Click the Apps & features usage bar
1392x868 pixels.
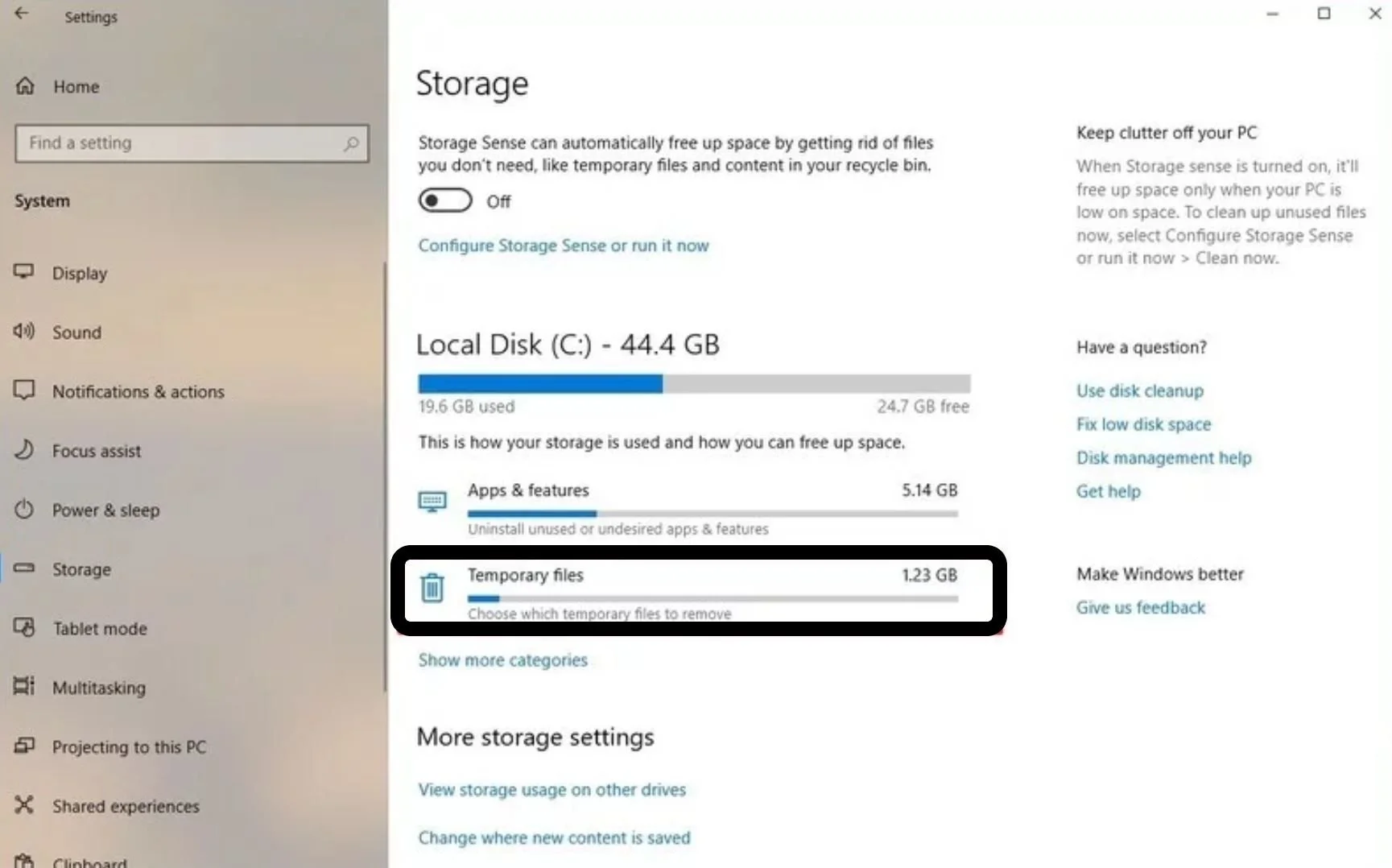(713, 514)
